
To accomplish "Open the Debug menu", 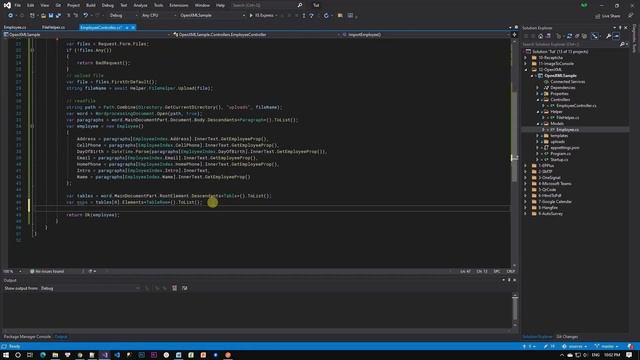I will [x=108, y=5].
